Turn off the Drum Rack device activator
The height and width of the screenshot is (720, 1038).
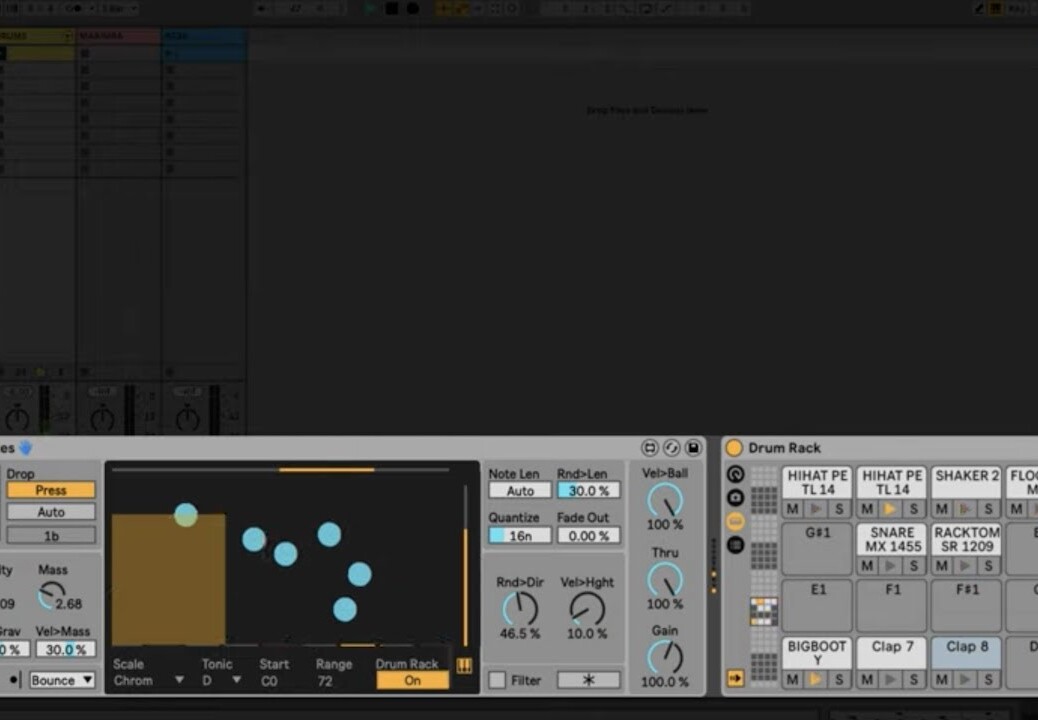(733, 448)
